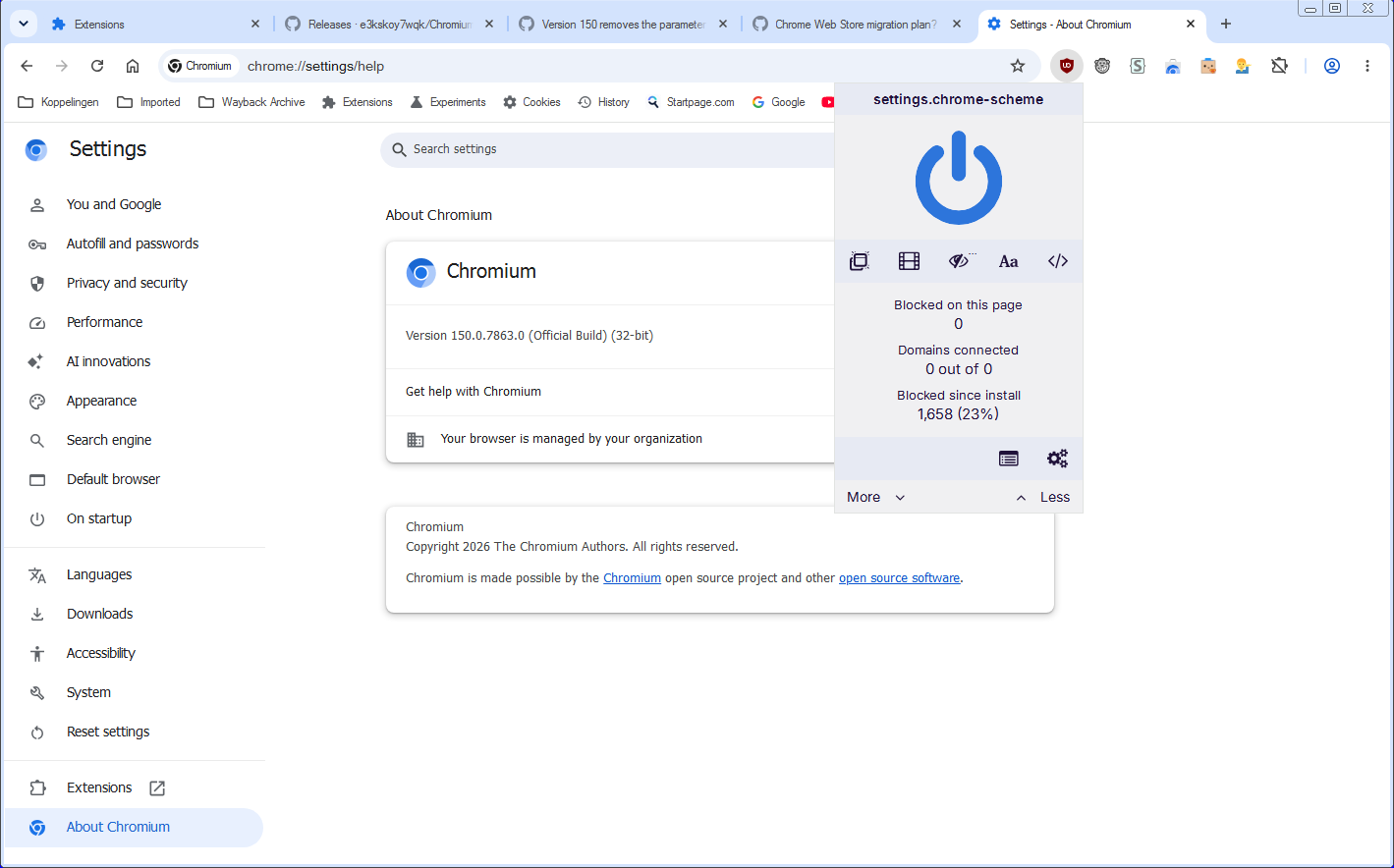Expand More options in uBlock popup
Viewport: 1394px width, 868px height.
click(x=876, y=497)
